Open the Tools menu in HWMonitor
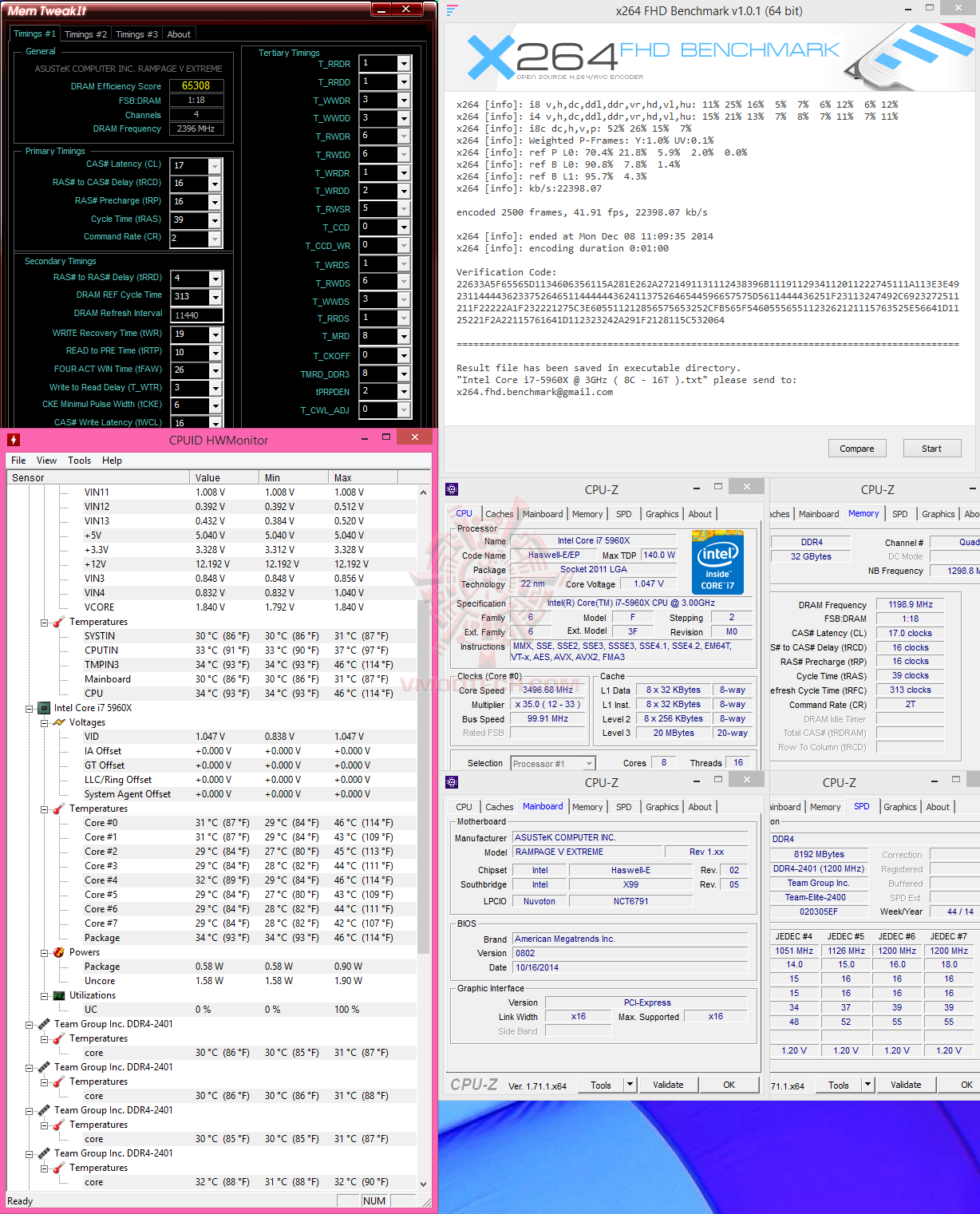This screenshot has height=1214, width=980. tap(79, 461)
